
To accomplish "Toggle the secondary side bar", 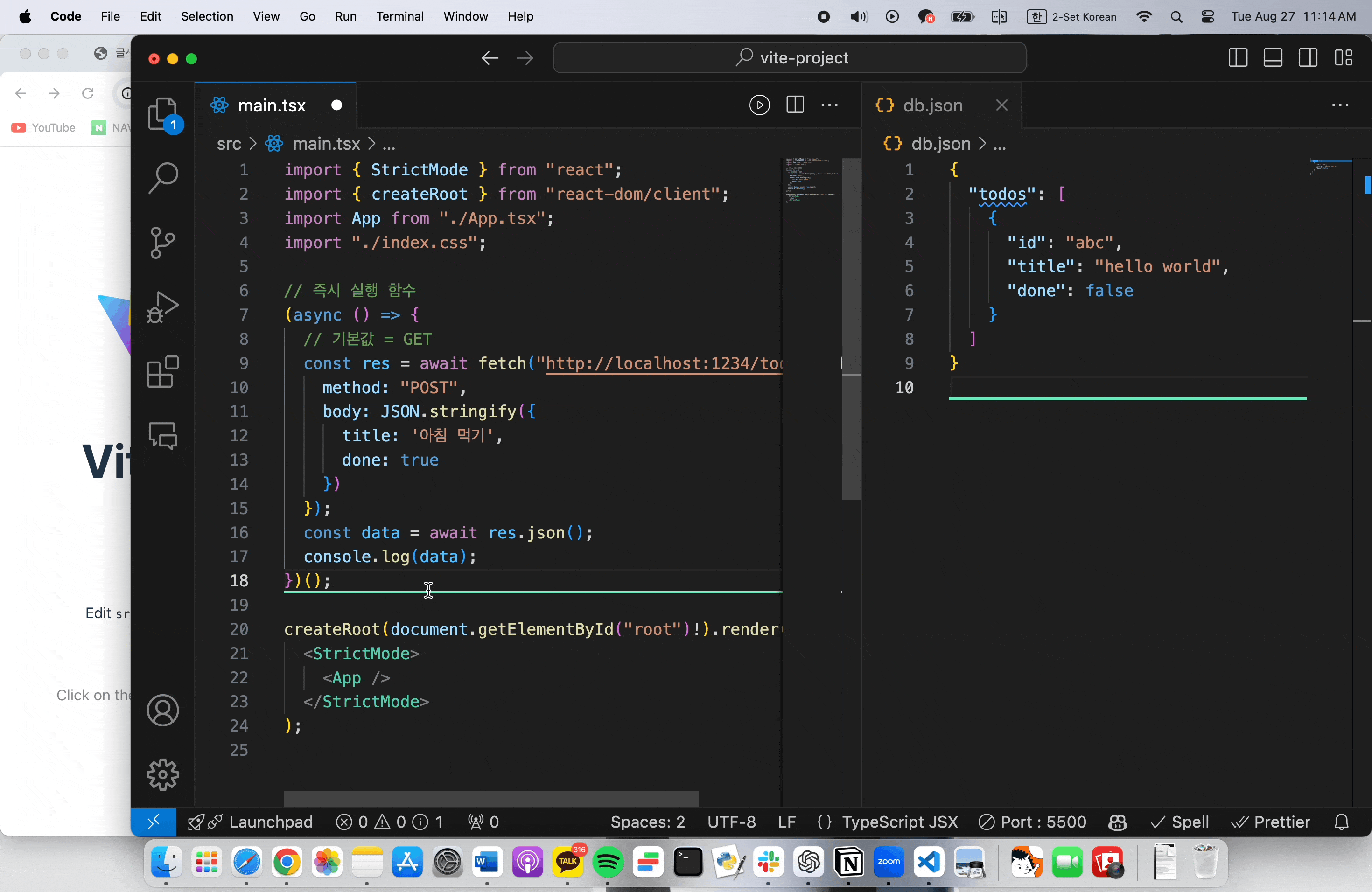I will (x=1308, y=58).
